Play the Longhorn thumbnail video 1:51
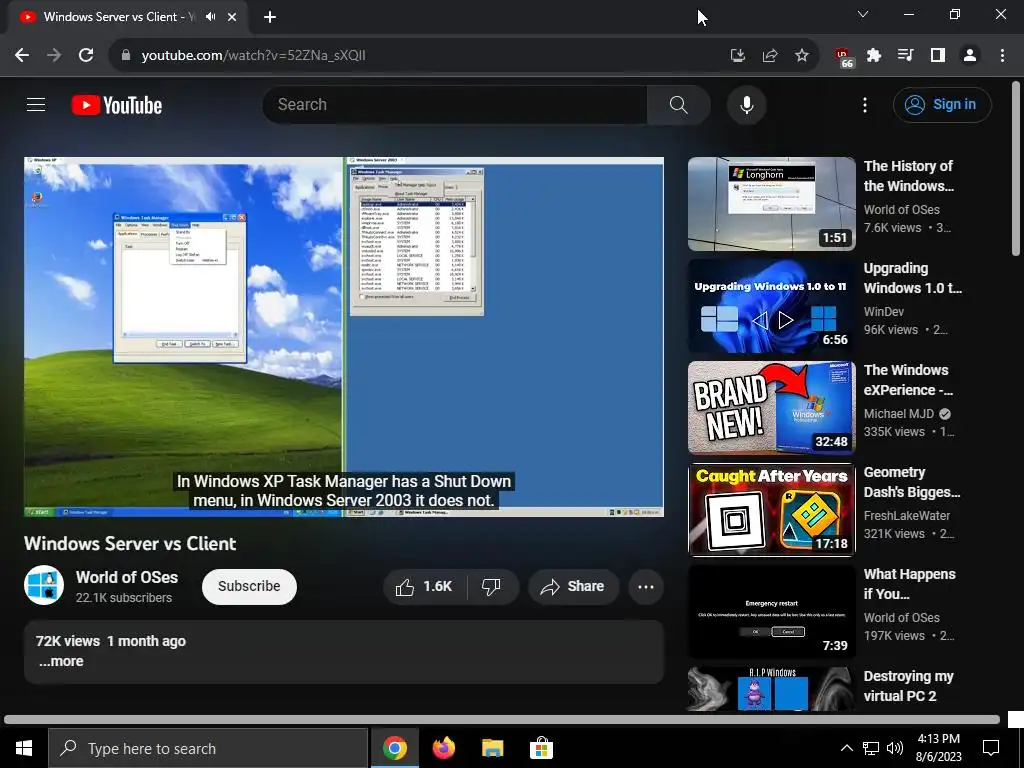 (771, 204)
